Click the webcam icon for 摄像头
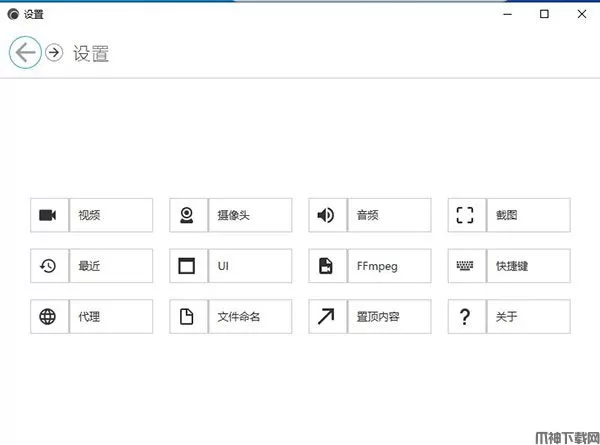 click(x=186, y=215)
